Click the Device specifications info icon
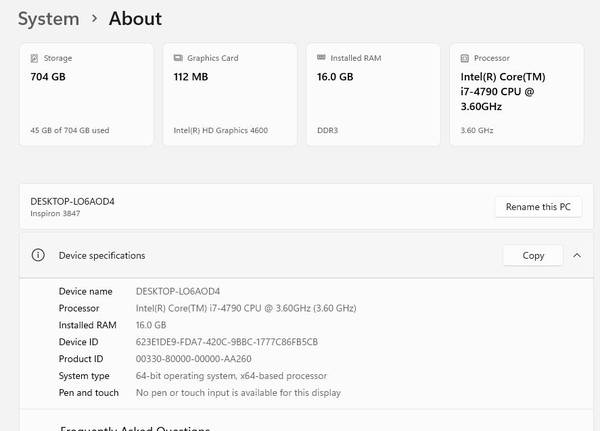Viewport: 600px width, 431px height. [x=38, y=255]
